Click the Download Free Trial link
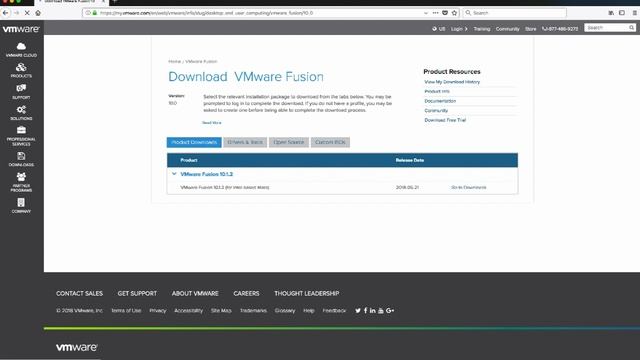Viewport: 640px width, 360px height. 445,120
